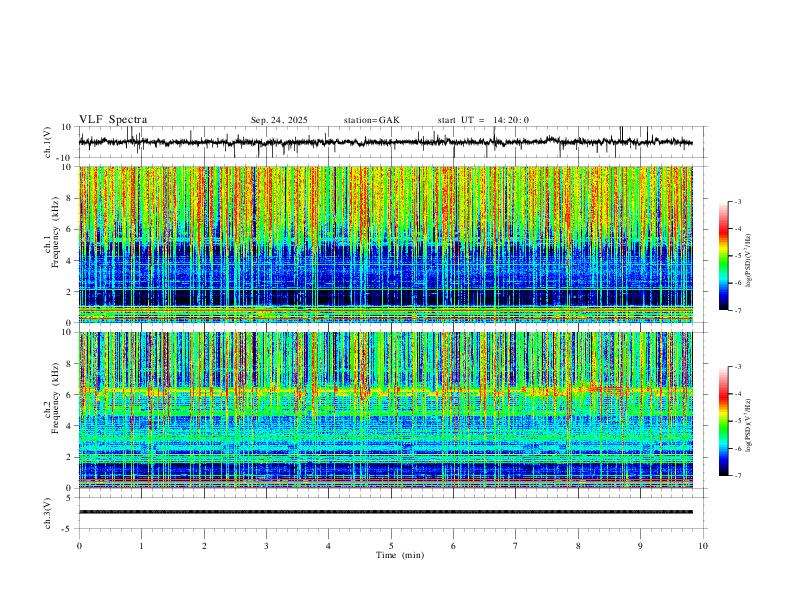Click the "4" kHz tick on ch.1 axis

pyautogui.click(x=70, y=260)
